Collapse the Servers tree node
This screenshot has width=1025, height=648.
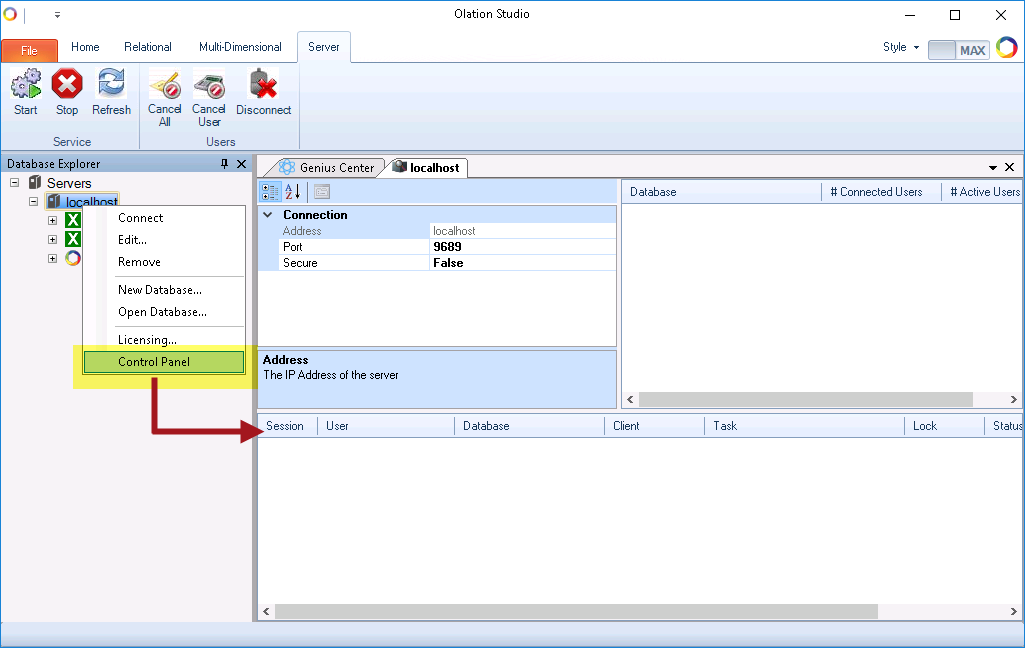point(15,183)
